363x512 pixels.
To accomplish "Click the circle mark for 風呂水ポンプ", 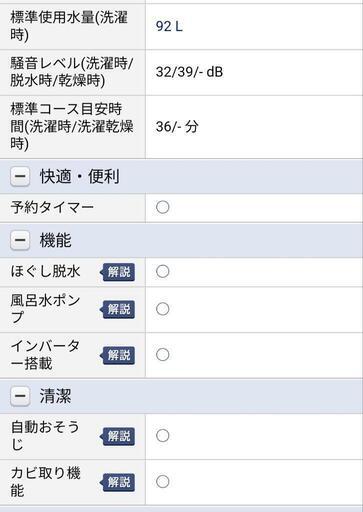I will (163, 309).
